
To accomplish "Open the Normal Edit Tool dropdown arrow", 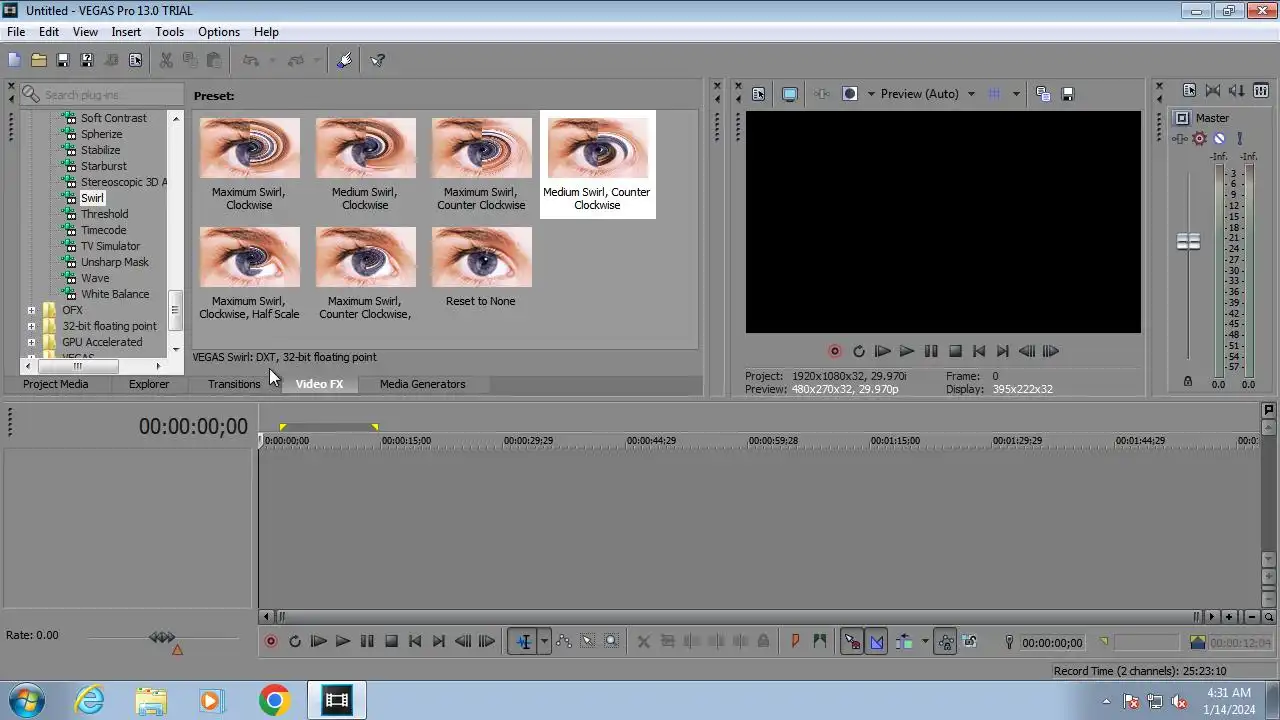I will click(544, 642).
